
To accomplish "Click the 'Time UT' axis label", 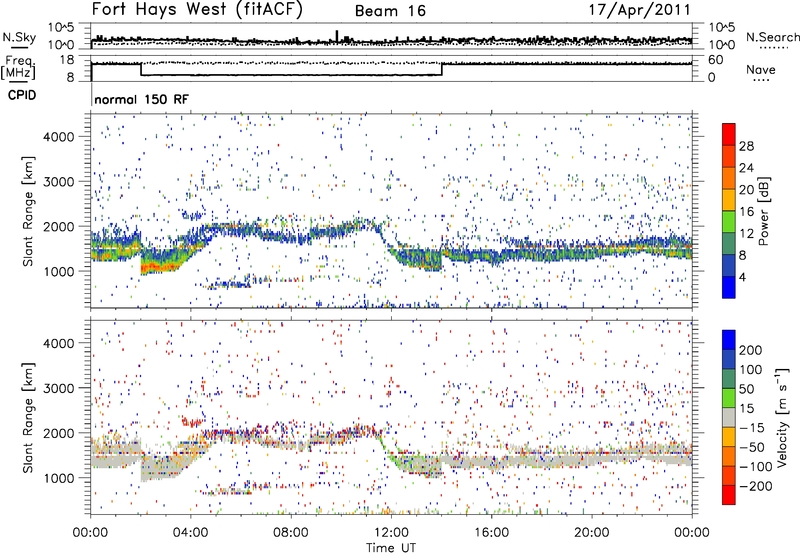I will [391, 548].
